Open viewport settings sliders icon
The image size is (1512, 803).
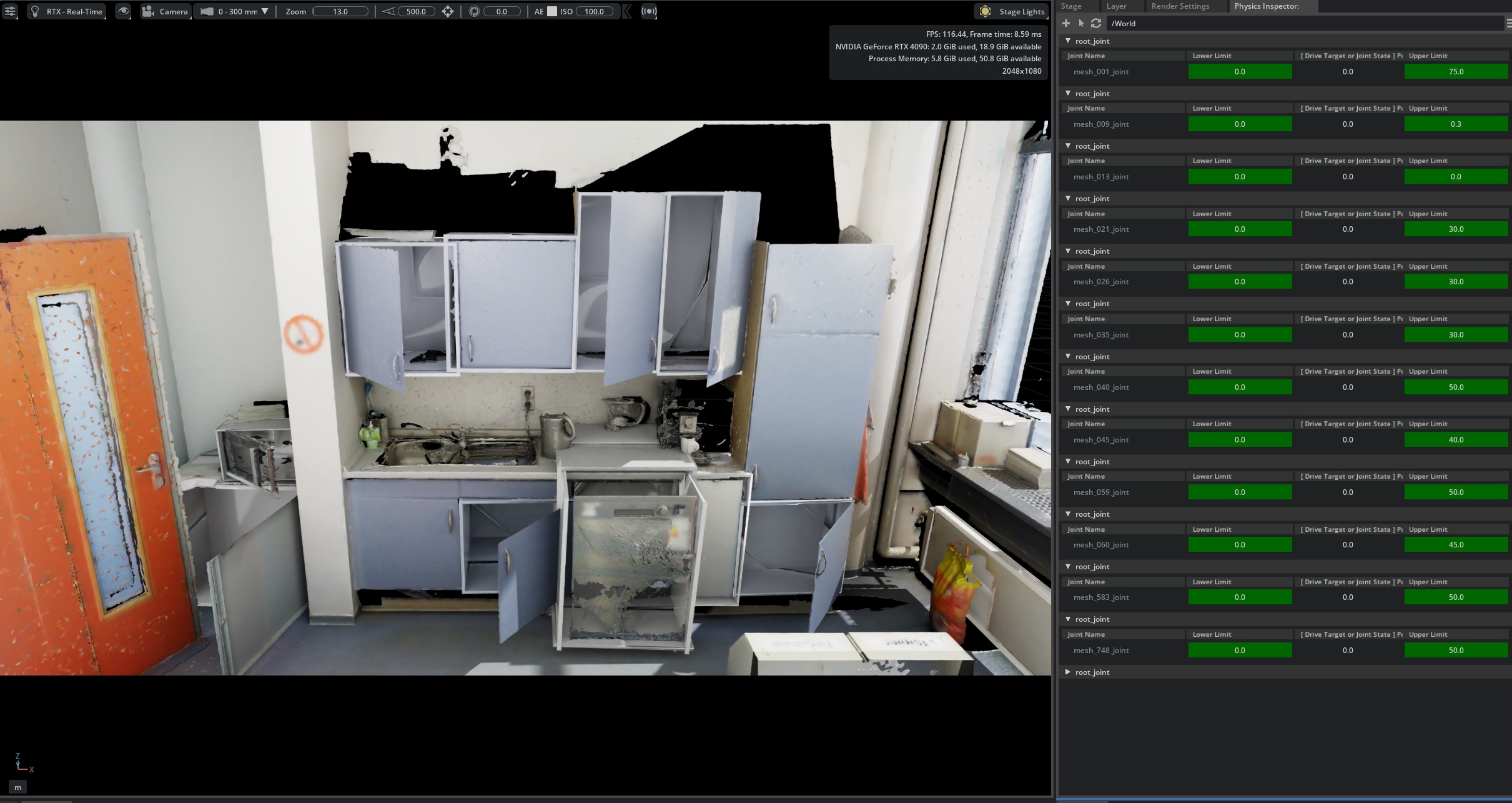pos(9,11)
